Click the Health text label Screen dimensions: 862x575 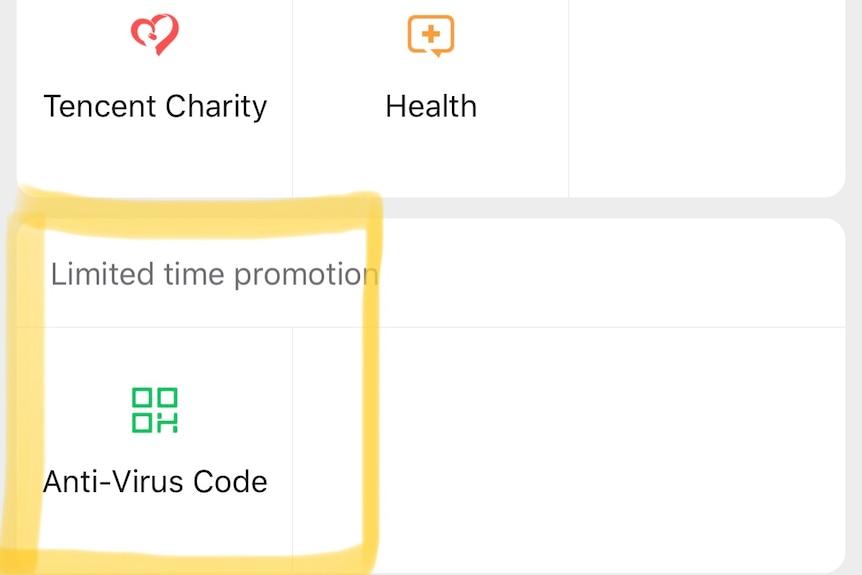pos(431,106)
